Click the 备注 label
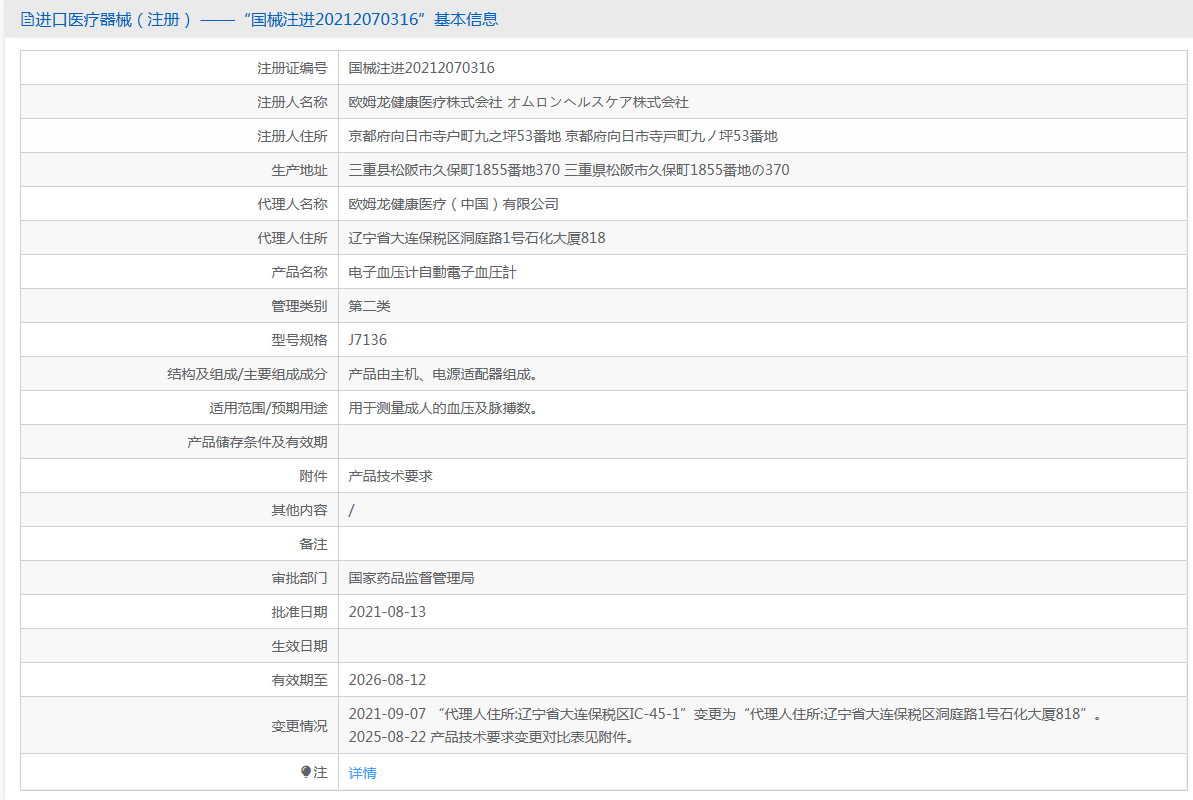Screen dimensions: 1193x800 [x=313, y=544]
